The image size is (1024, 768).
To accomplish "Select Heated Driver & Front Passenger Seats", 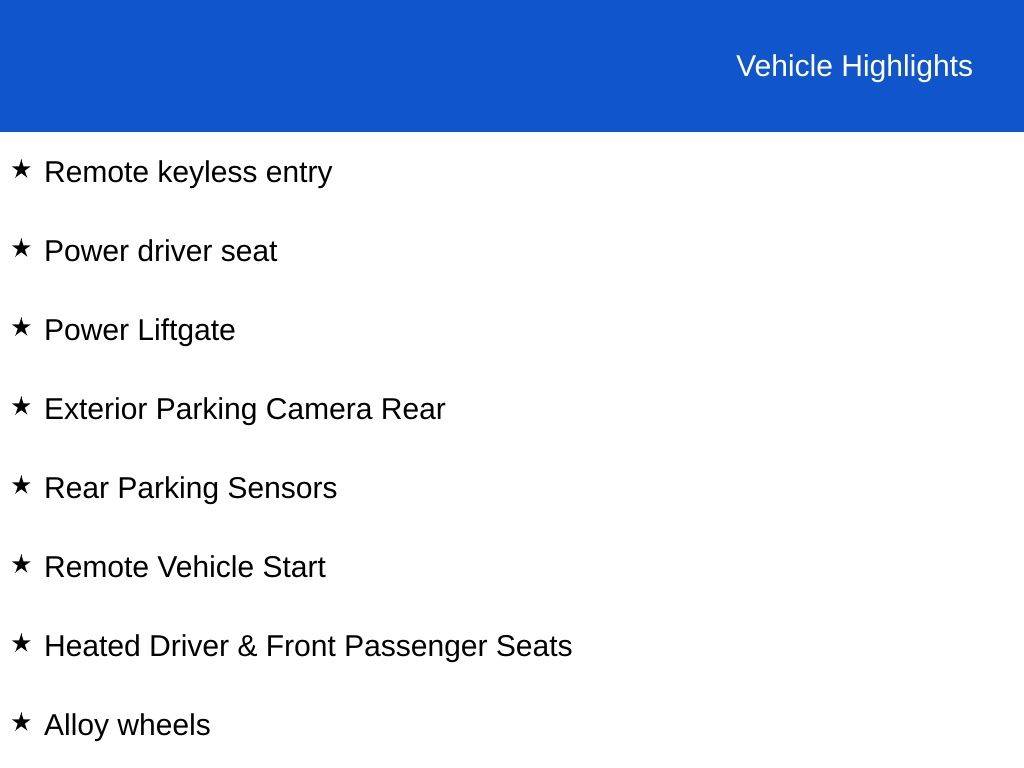I will click(x=308, y=647).
